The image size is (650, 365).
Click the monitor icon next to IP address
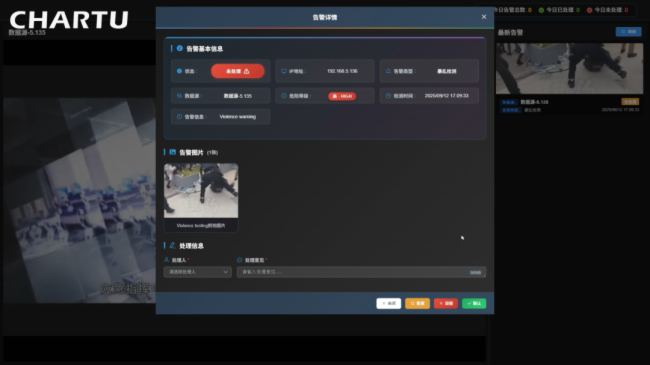point(284,71)
